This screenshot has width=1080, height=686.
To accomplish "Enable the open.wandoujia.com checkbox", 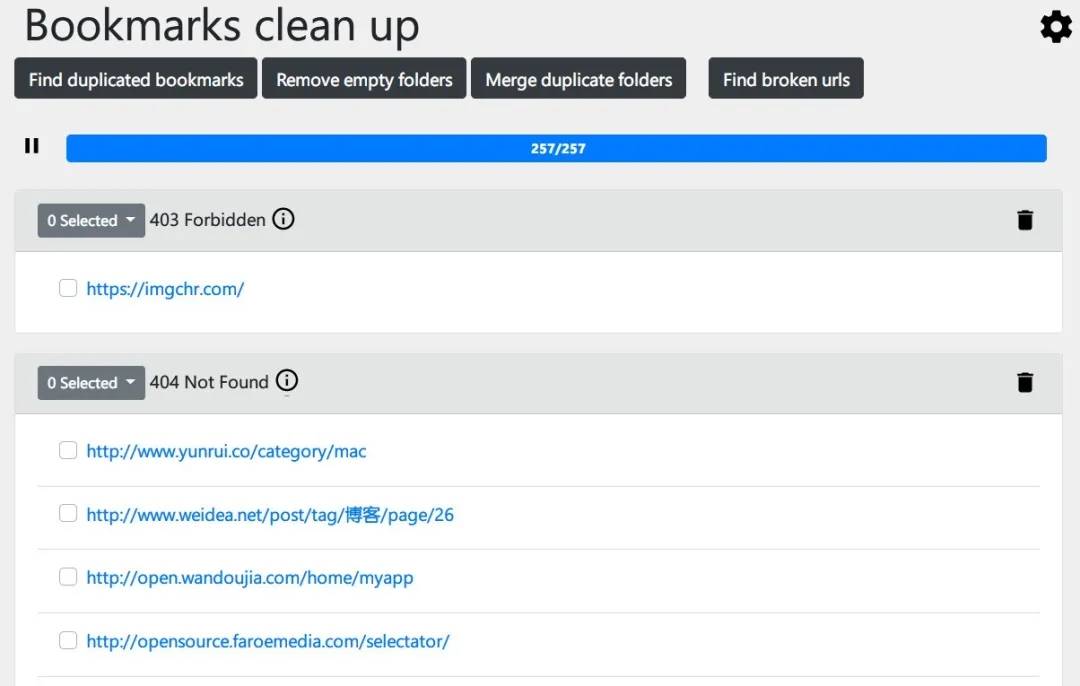I will point(68,576).
